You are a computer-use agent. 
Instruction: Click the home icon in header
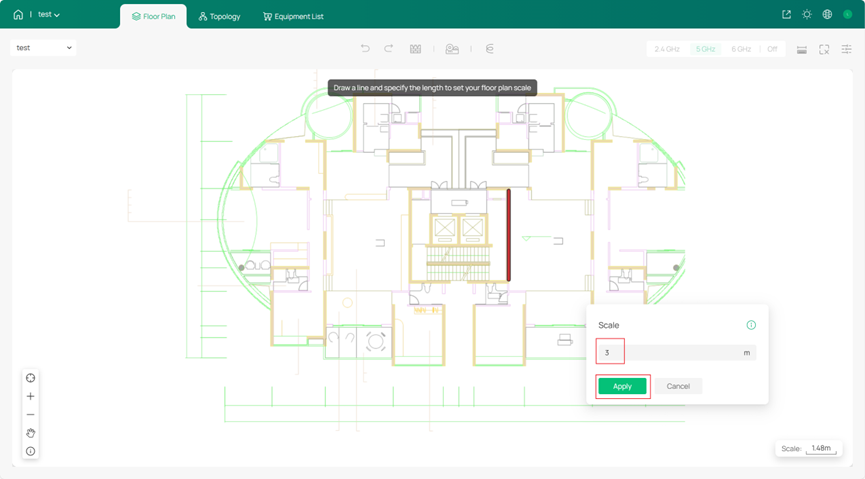[18, 15]
